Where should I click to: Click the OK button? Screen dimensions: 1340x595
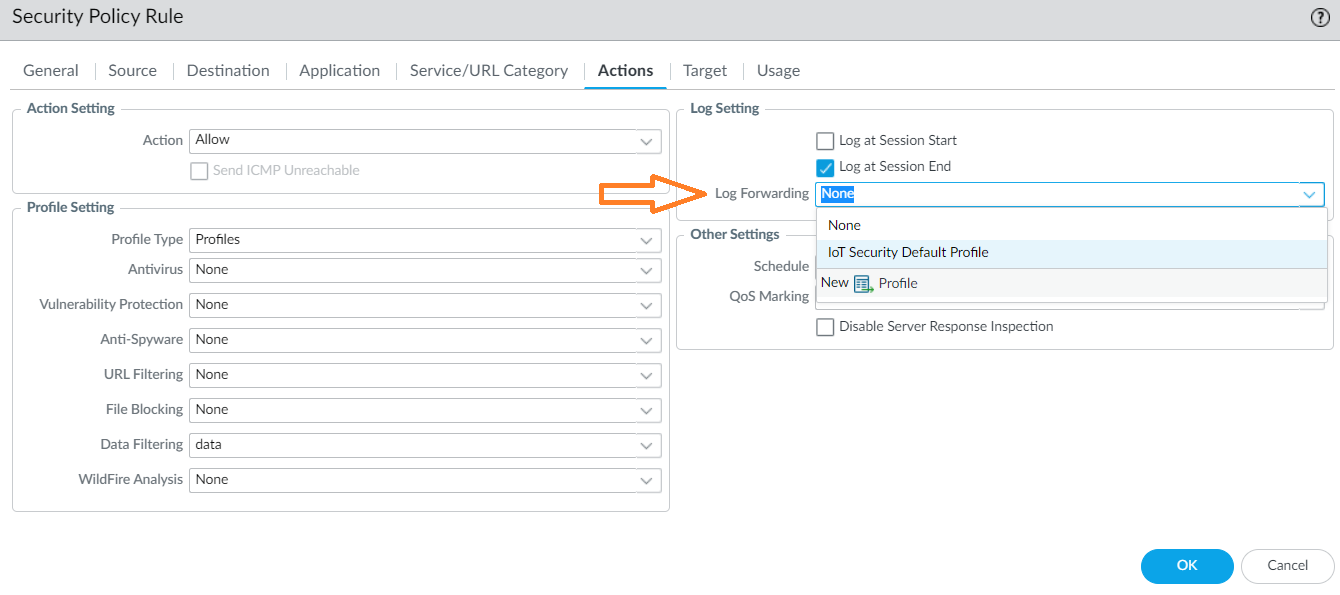tap(1187, 566)
